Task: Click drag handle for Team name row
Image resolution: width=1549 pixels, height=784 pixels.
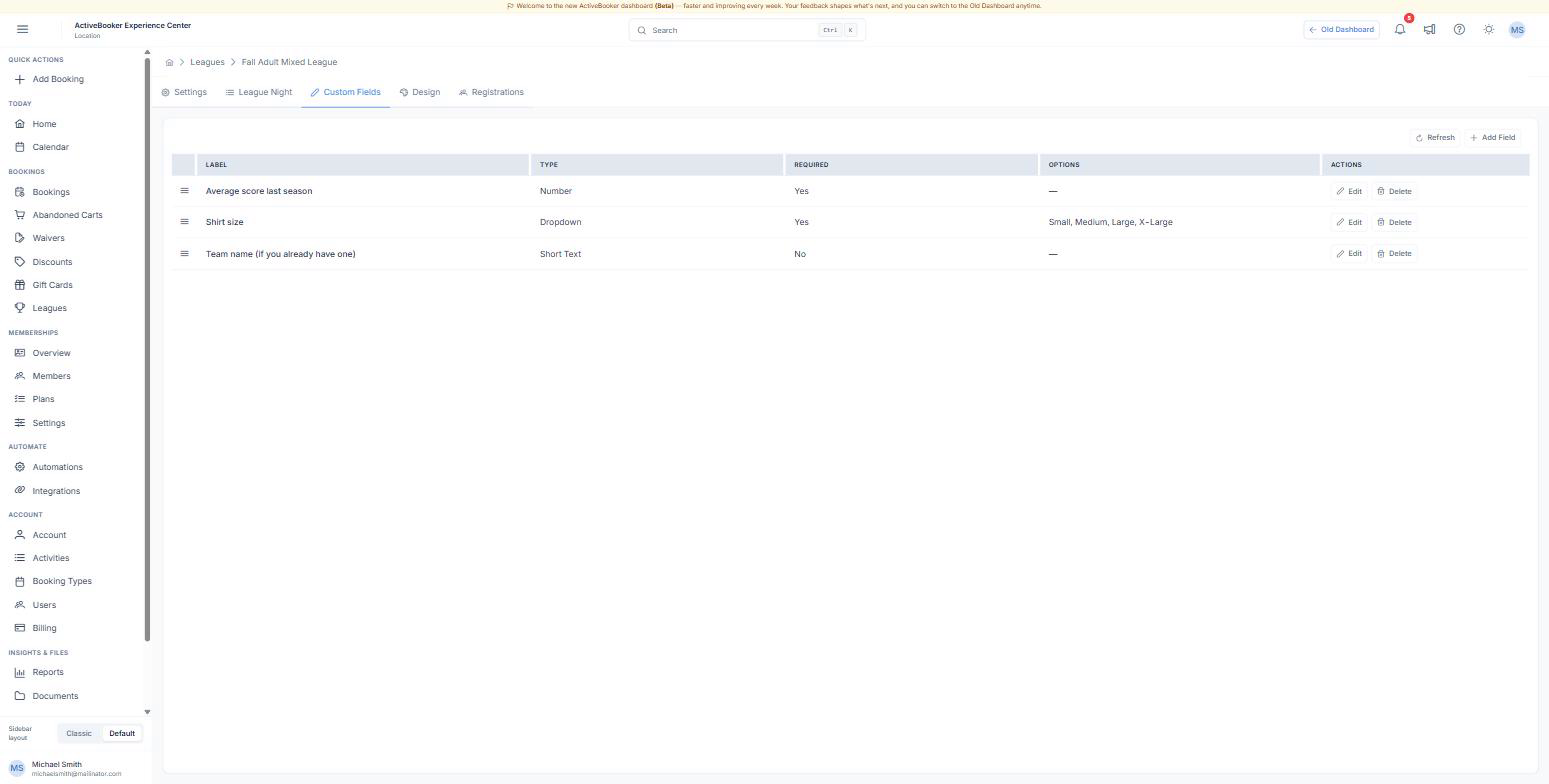Action: (x=184, y=253)
